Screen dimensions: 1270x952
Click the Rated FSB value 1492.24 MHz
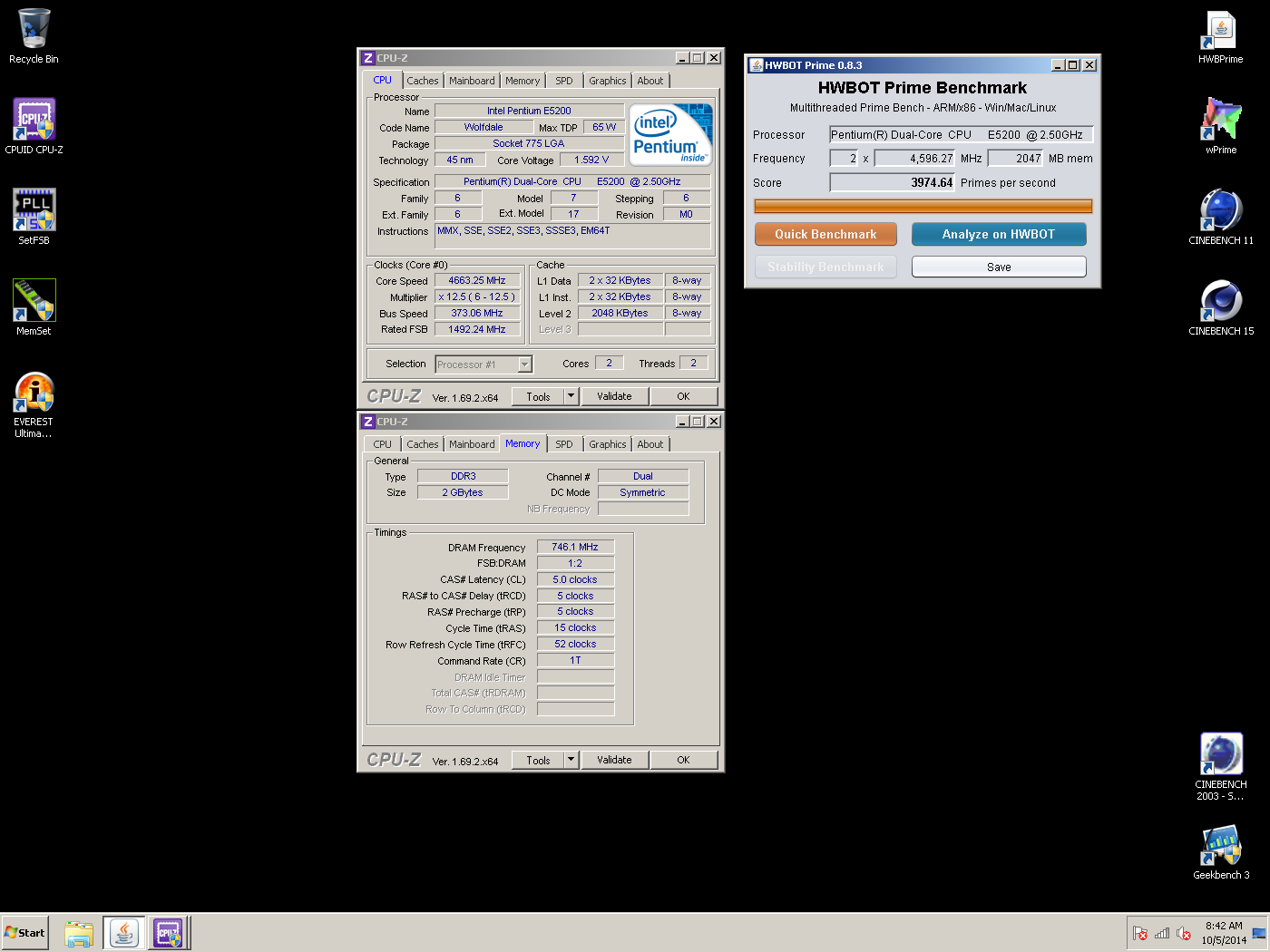477,330
